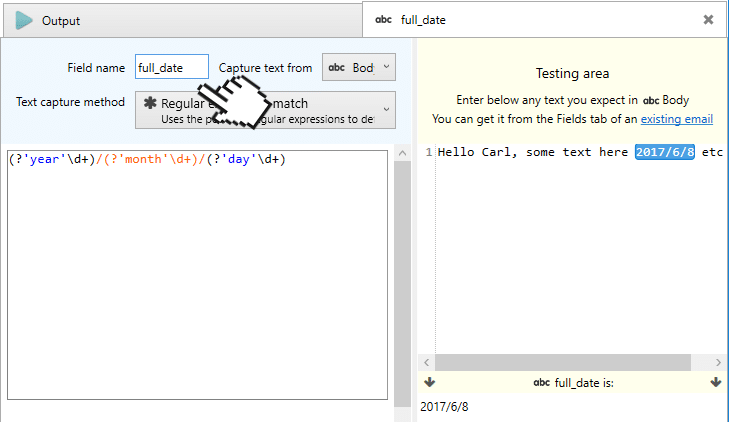Click the Field name label
Screen dimensions: 729x422
pos(96,68)
